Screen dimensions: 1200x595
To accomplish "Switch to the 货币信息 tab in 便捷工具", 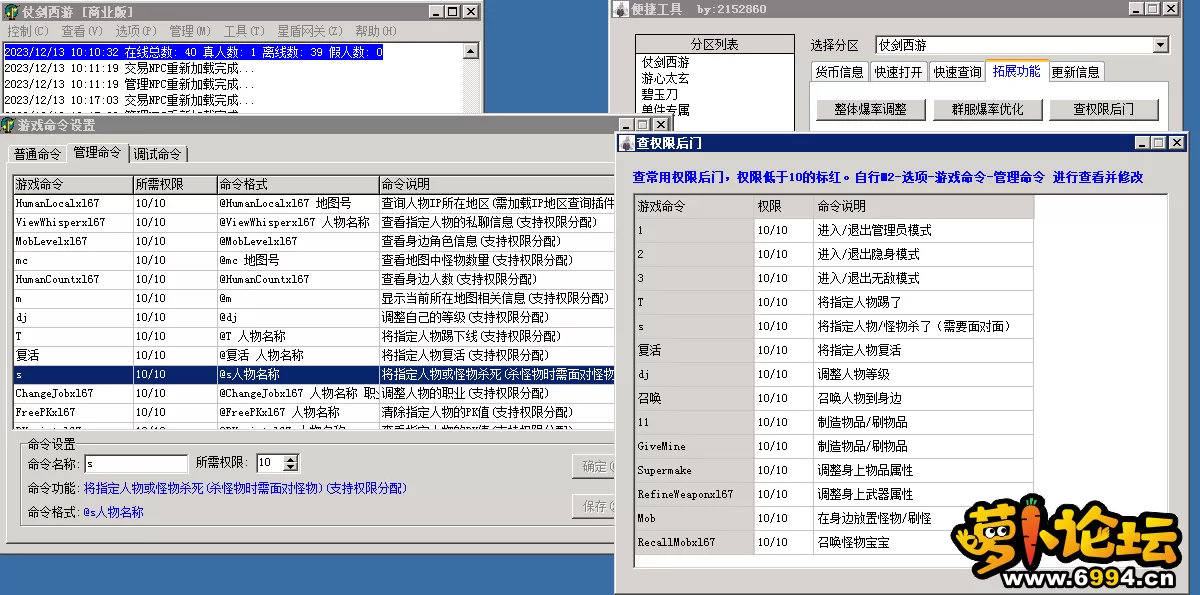I will [839, 72].
